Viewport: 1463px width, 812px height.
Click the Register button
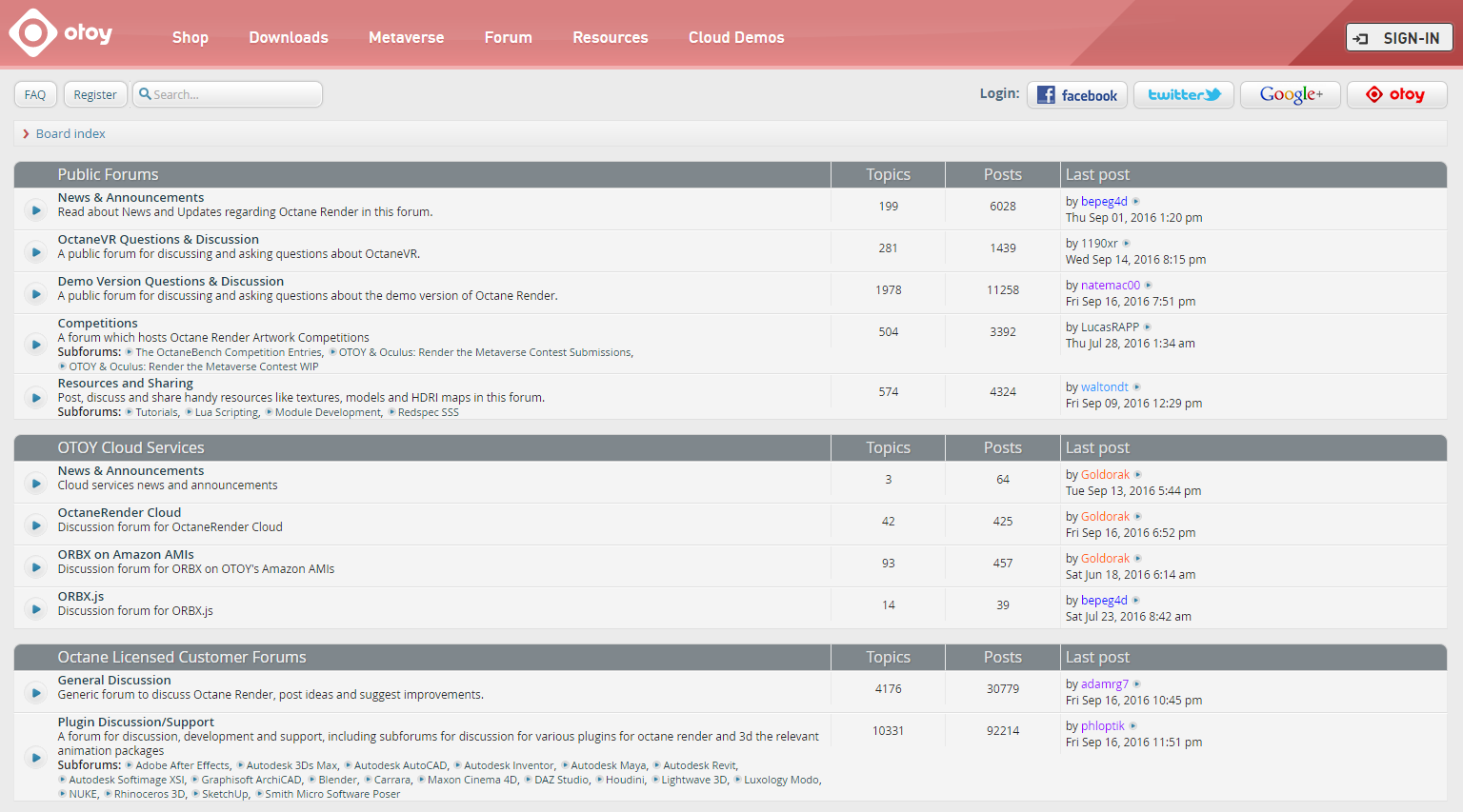click(95, 94)
